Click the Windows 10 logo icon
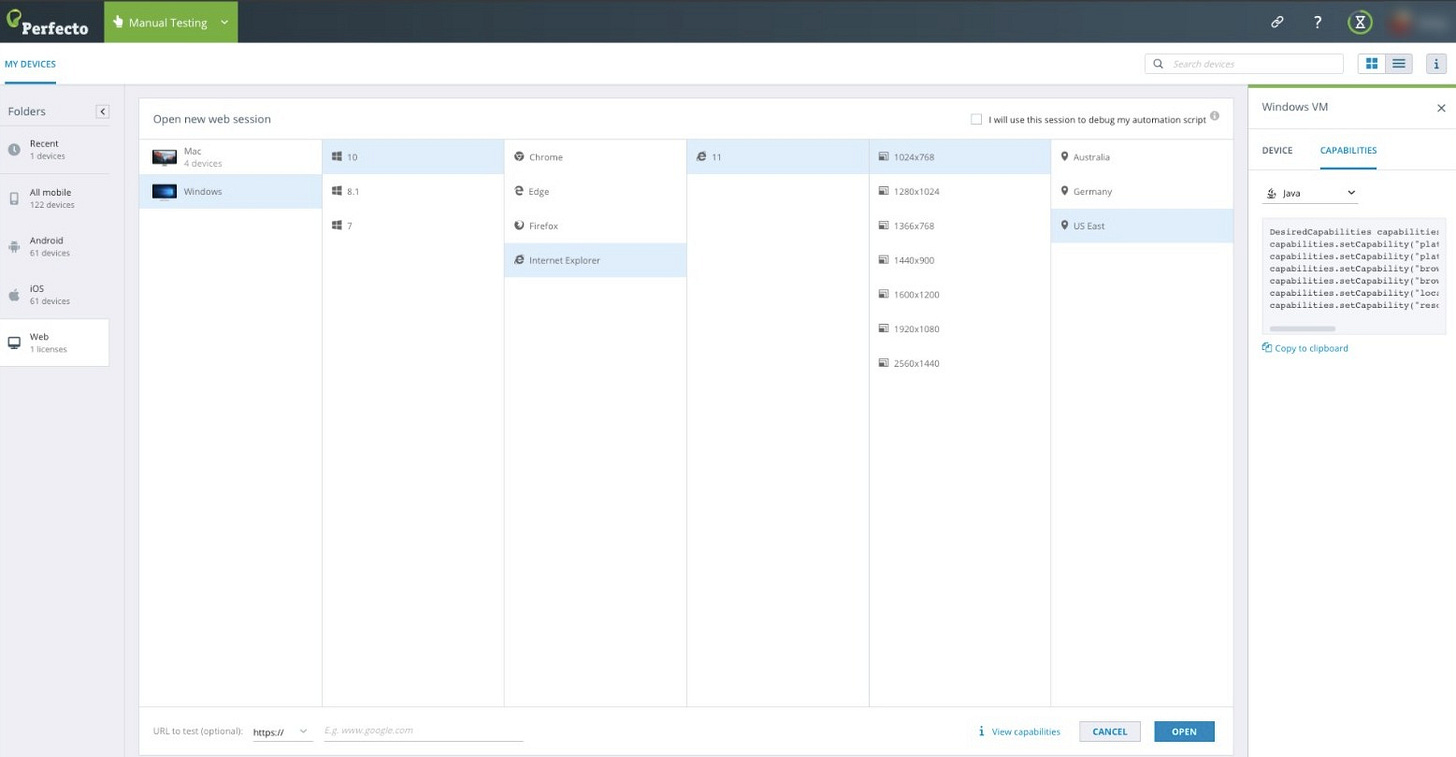Image resolution: width=1456 pixels, height=757 pixels. [x=337, y=156]
